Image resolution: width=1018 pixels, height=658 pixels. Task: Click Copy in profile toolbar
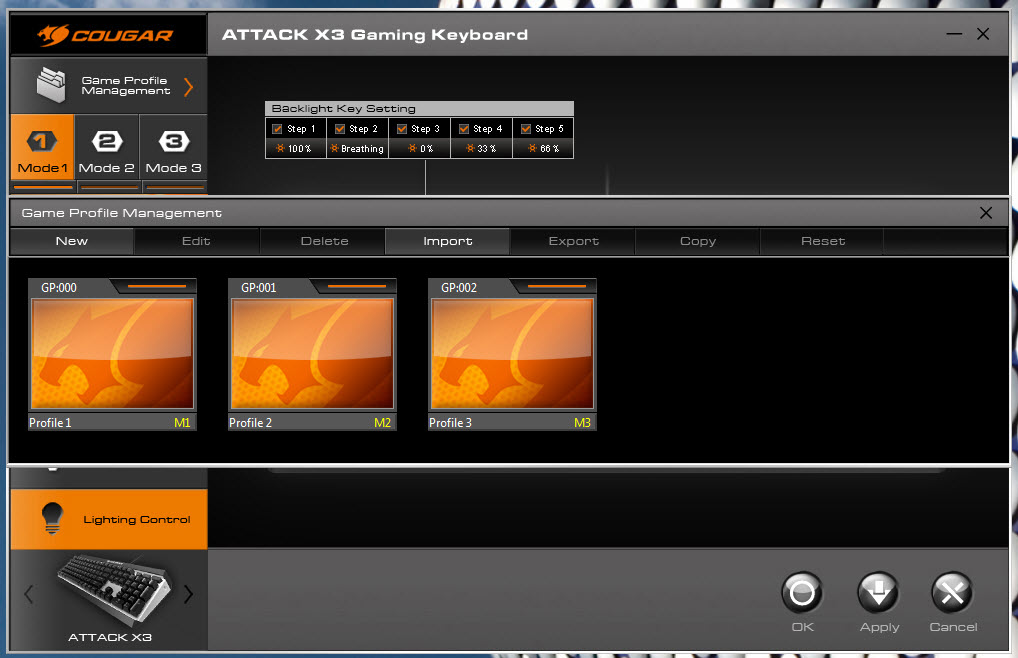click(698, 241)
